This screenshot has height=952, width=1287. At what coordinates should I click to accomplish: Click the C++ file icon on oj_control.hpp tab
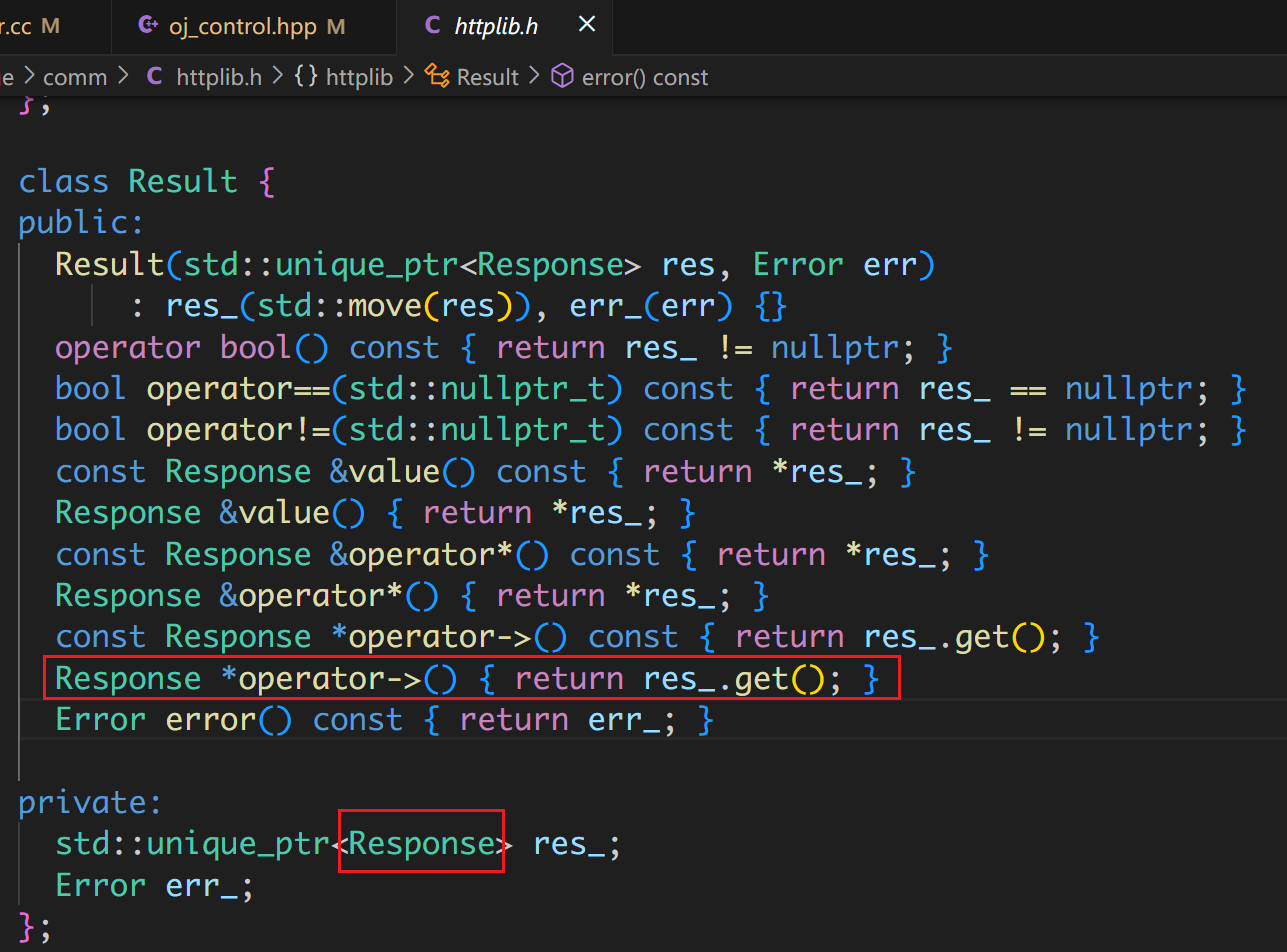148,26
